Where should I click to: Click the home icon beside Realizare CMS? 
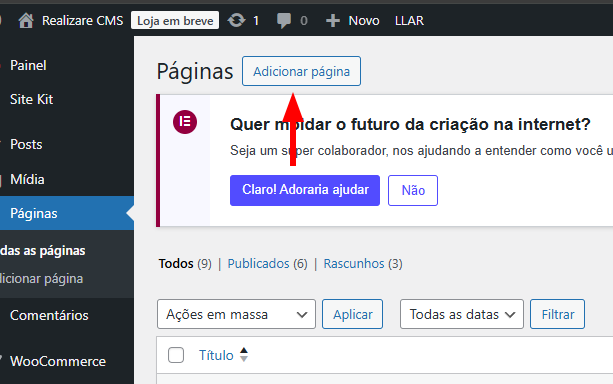[x=26, y=20]
